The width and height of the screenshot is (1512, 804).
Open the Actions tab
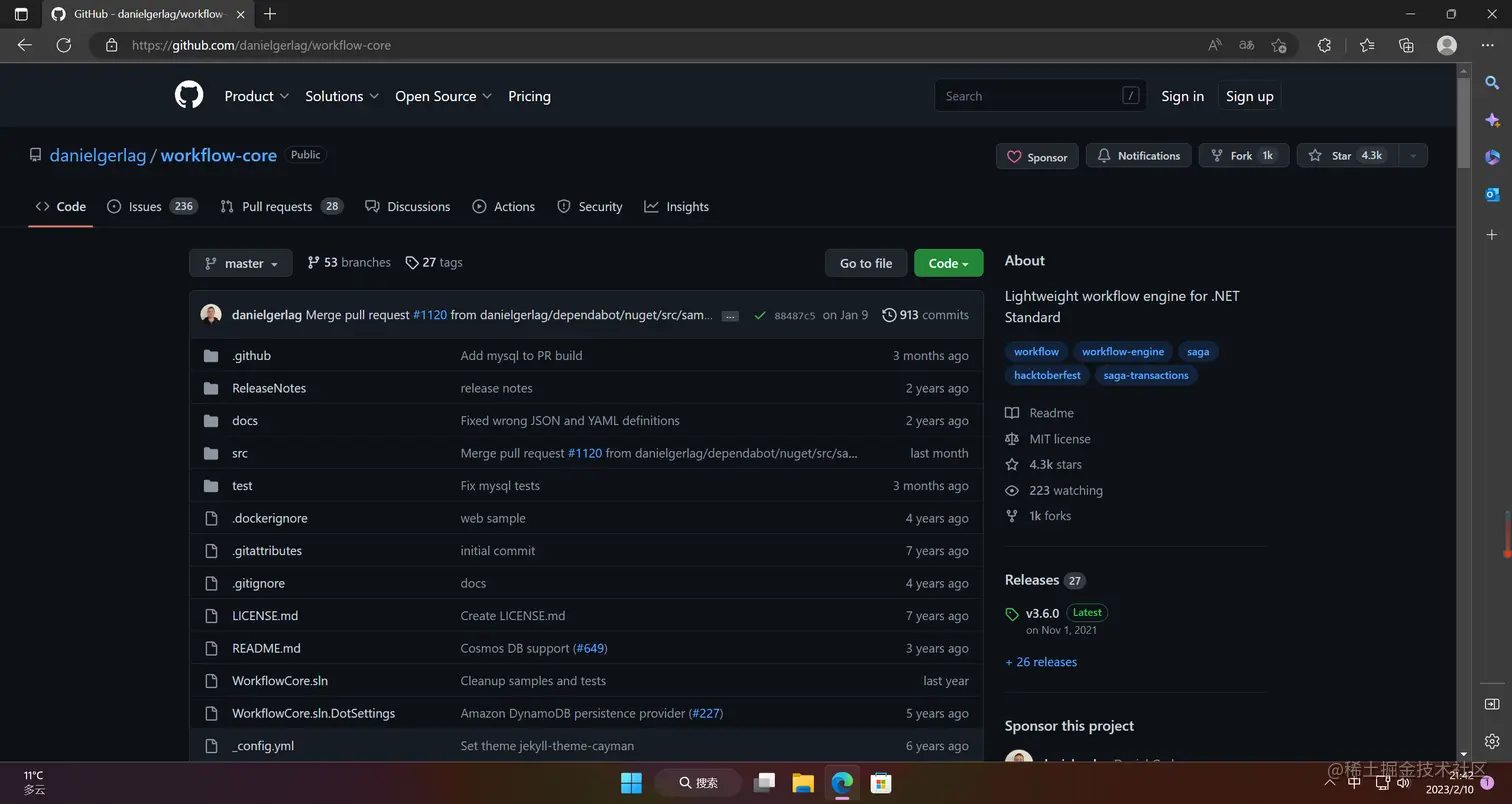pyautogui.click(x=504, y=206)
